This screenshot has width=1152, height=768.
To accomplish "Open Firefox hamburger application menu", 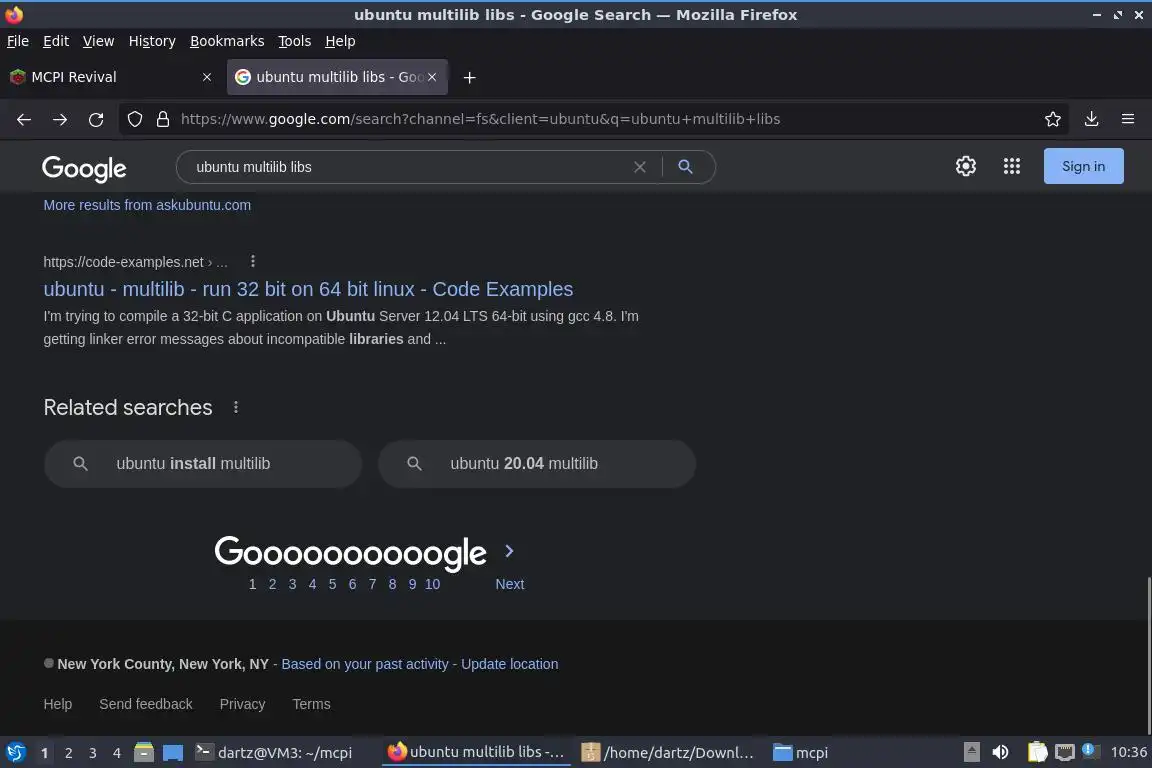I will tap(1128, 119).
